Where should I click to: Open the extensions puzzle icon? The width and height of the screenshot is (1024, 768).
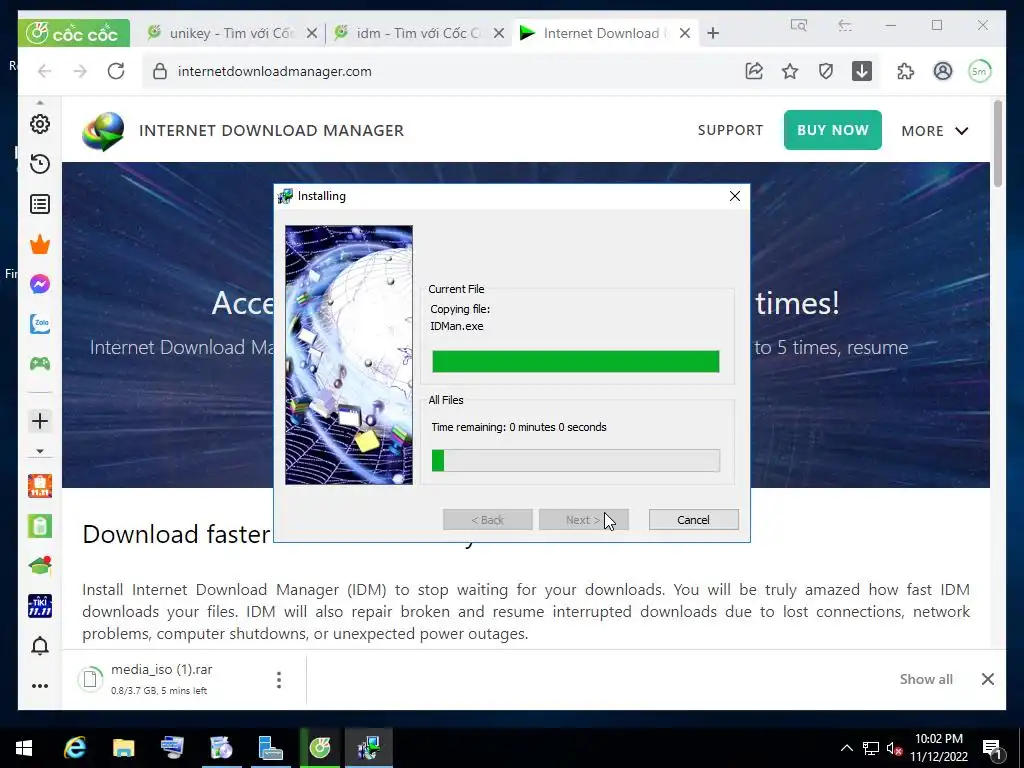905,71
